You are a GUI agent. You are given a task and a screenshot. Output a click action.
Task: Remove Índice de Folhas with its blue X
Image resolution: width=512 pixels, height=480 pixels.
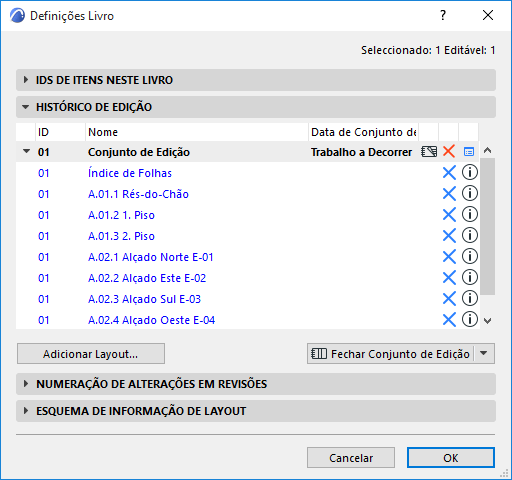[449, 173]
